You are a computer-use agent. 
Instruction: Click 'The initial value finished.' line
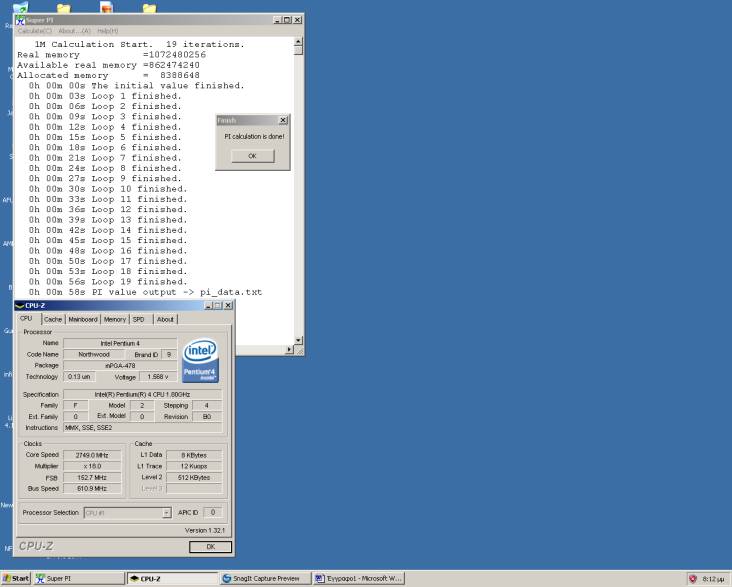(x=136, y=85)
